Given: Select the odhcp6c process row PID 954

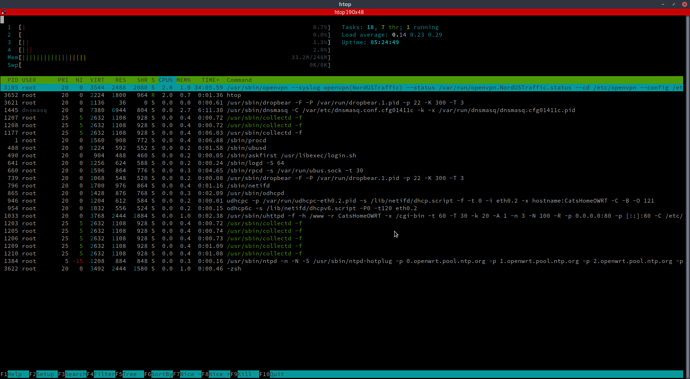Looking at the screenshot, I should click(x=341, y=208).
